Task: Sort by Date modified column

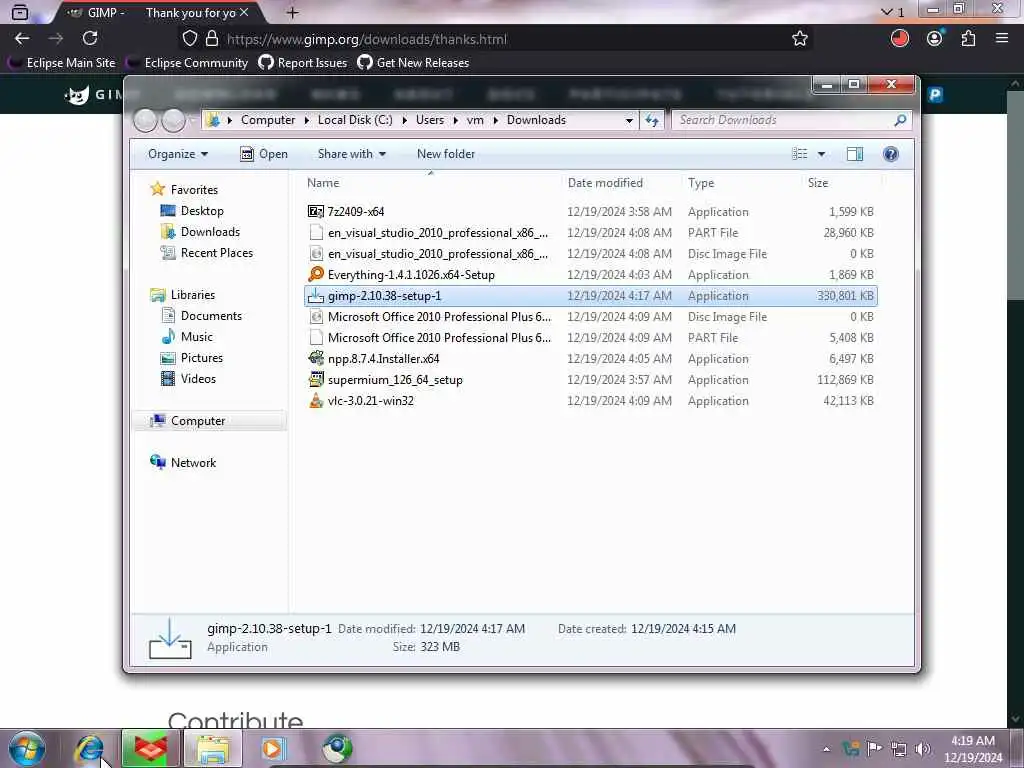Action: pyautogui.click(x=620, y=183)
